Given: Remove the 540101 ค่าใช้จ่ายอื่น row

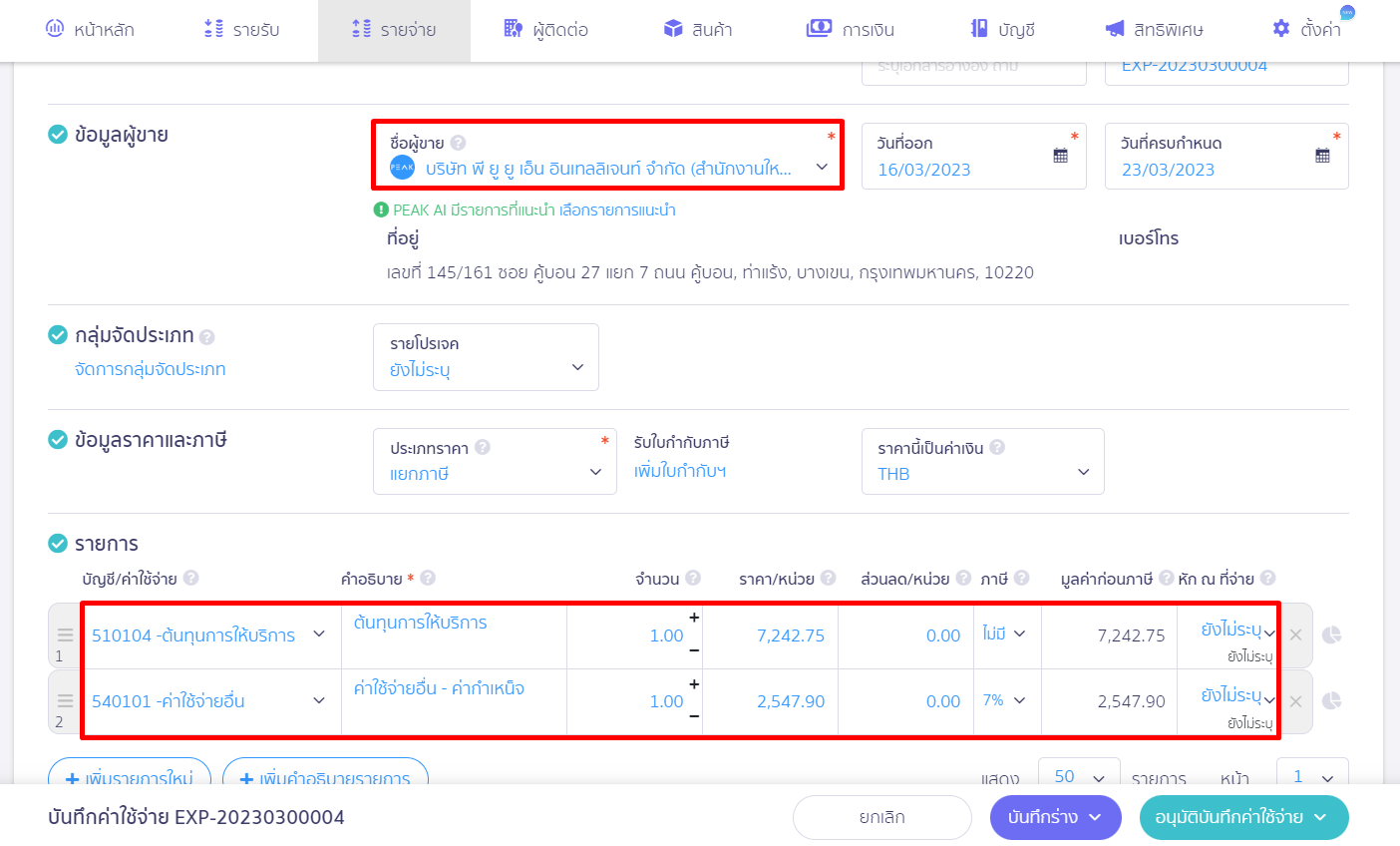Looking at the screenshot, I should pyautogui.click(x=1295, y=701).
